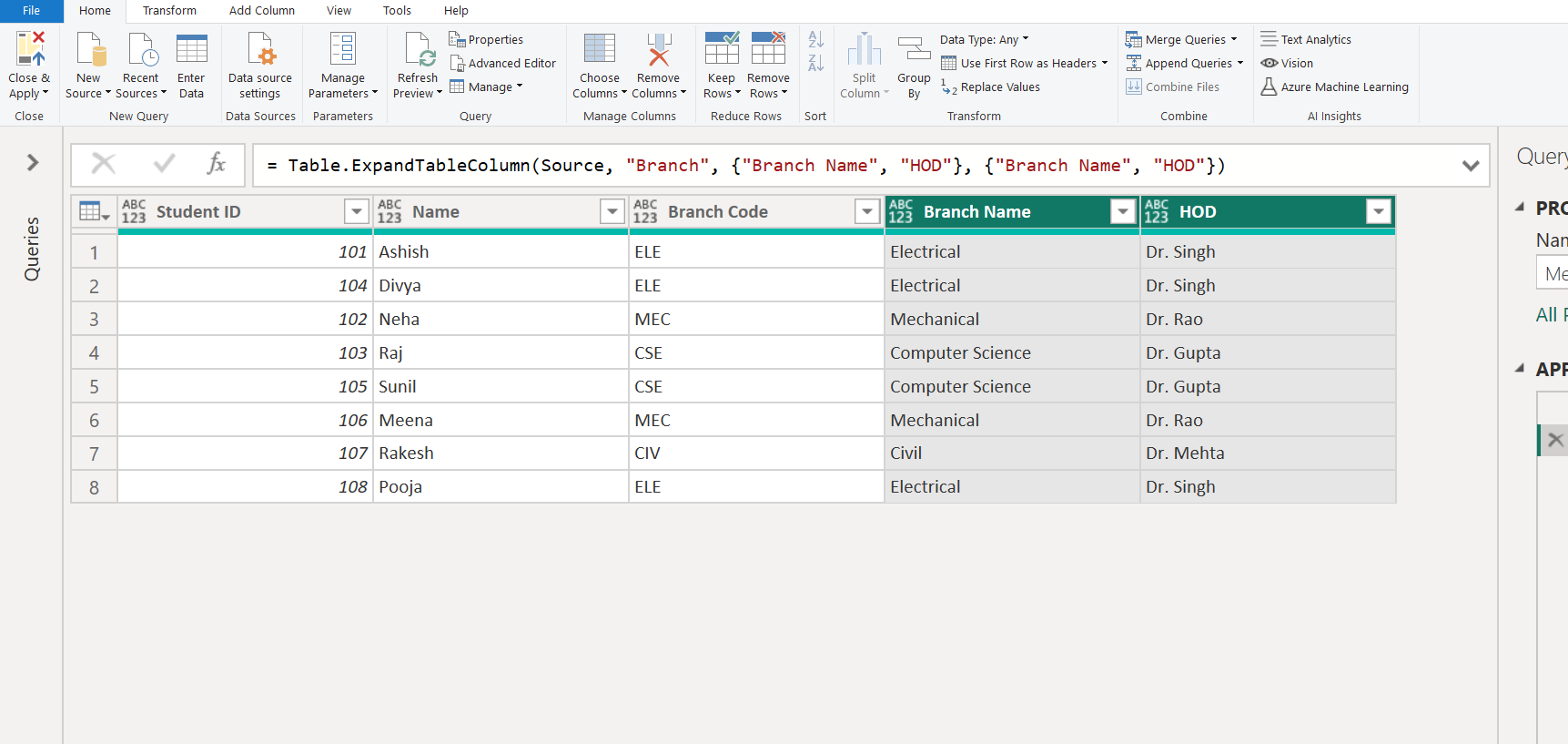Sort ascending using the A-Z icon
The height and width of the screenshot is (744, 1568).
point(816,39)
